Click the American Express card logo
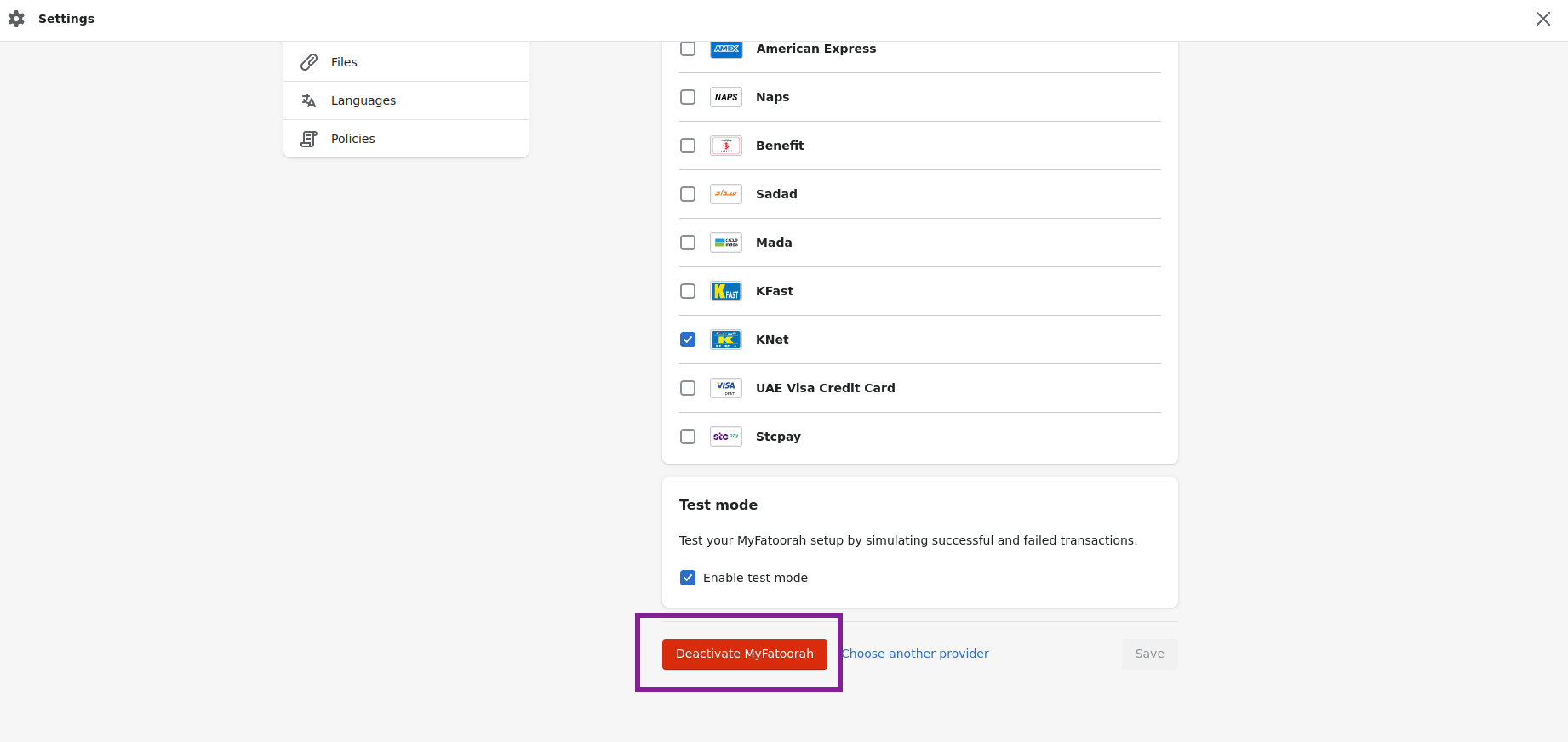This screenshot has height=742, width=1568. 726,49
